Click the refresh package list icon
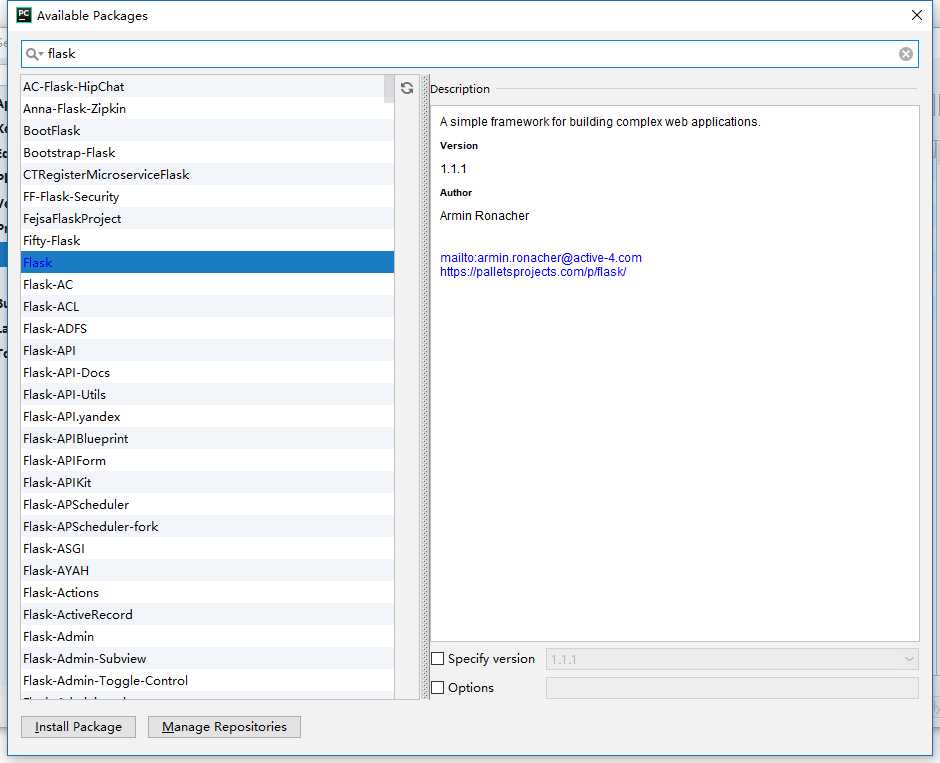This screenshot has width=940, height=763. click(x=407, y=88)
